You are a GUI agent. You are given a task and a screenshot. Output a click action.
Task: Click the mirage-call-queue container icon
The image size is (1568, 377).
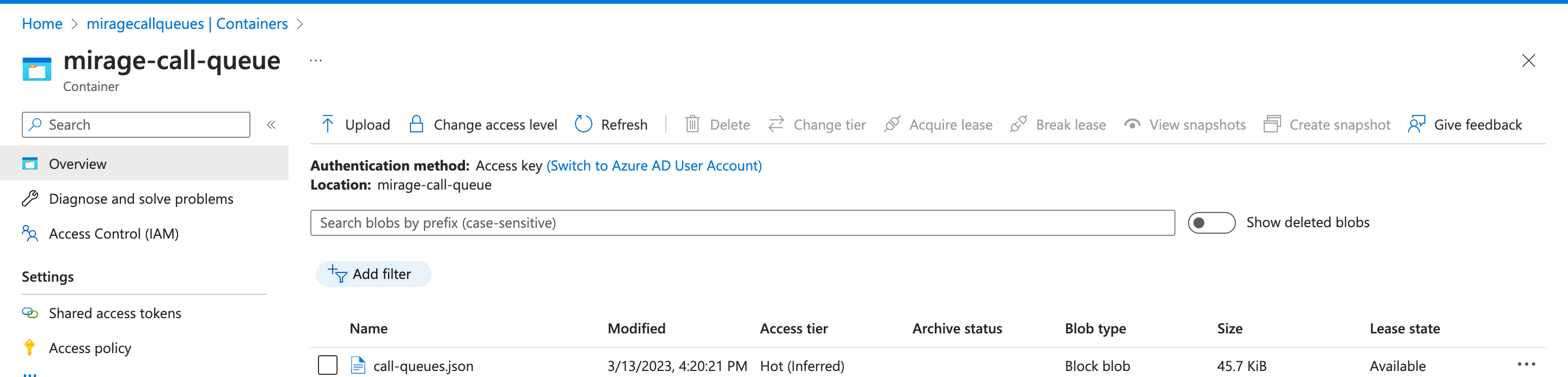(x=36, y=69)
